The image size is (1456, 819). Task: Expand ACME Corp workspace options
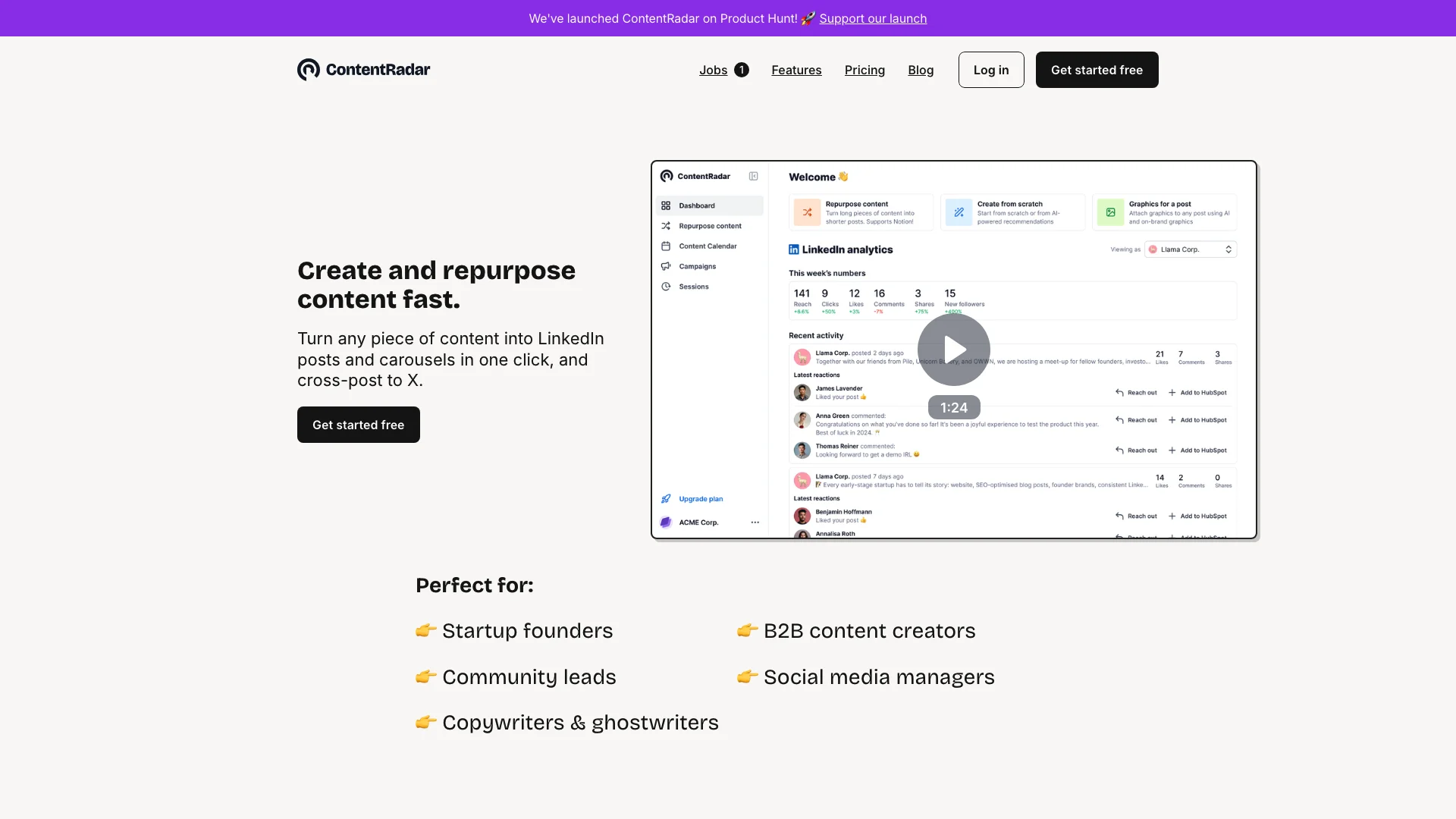pyautogui.click(x=755, y=522)
